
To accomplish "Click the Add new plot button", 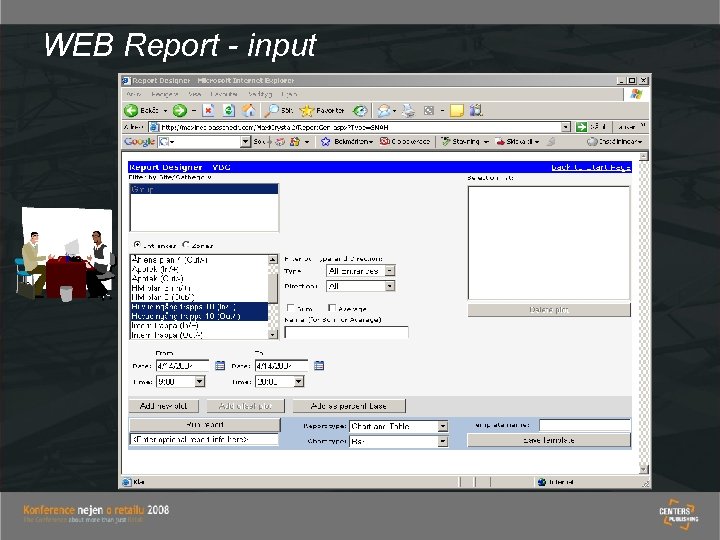I will point(163,406).
